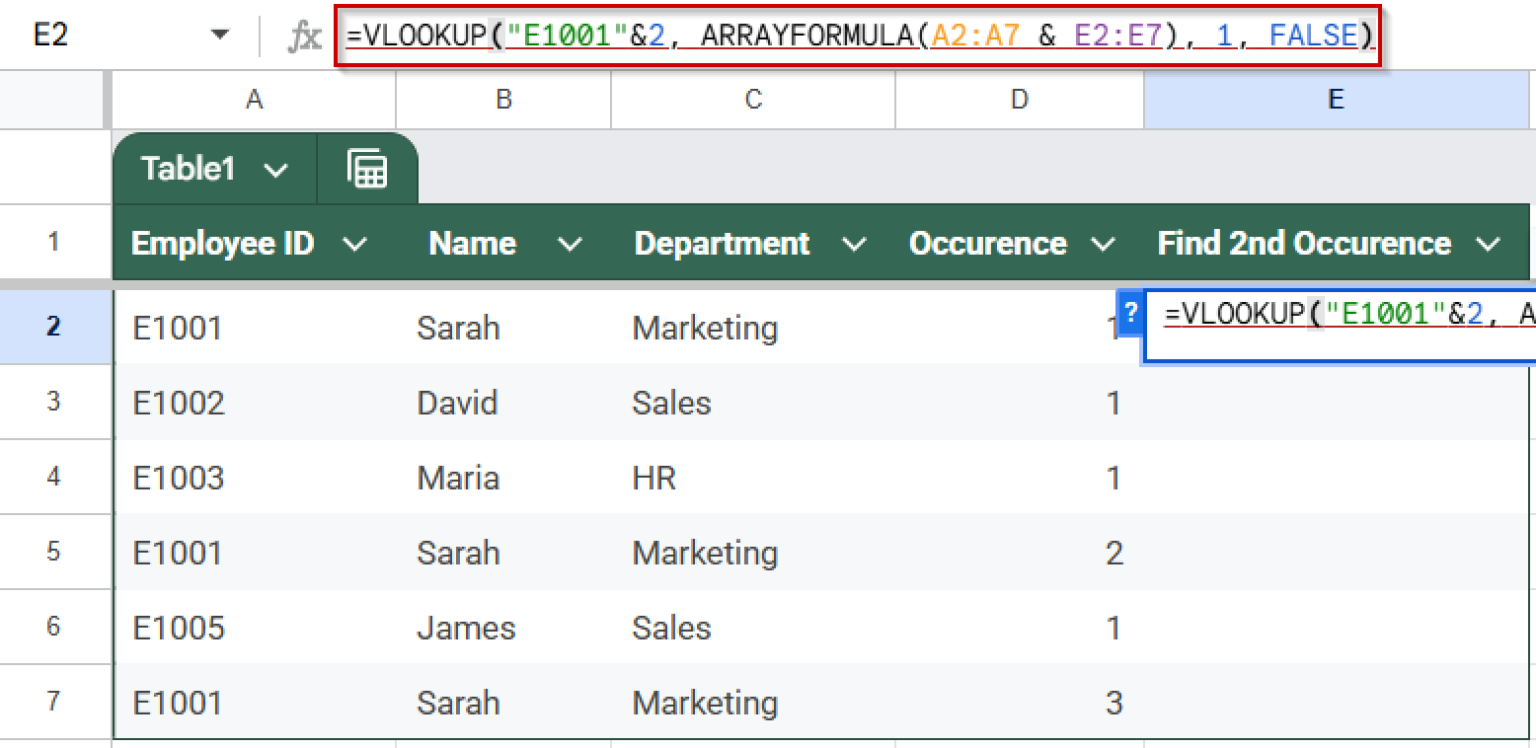The width and height of the screenshot is (1536, 748).
Task: Open the Find 2nd Occurence dropdown
Action: click(x=1489, y=243)
